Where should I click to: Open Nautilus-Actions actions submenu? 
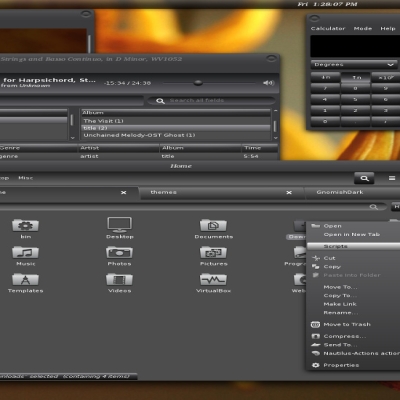pyautogui.click(x=353, y=353)
